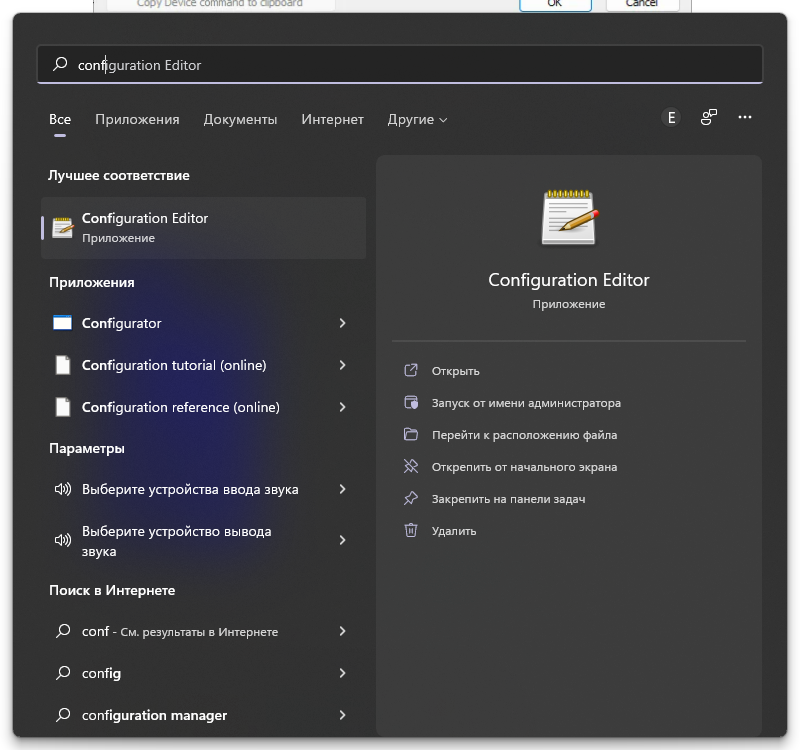This screenshot has height=750, width=800.
Task: Click the unpin icon for start screen
Action: (411, 466)
